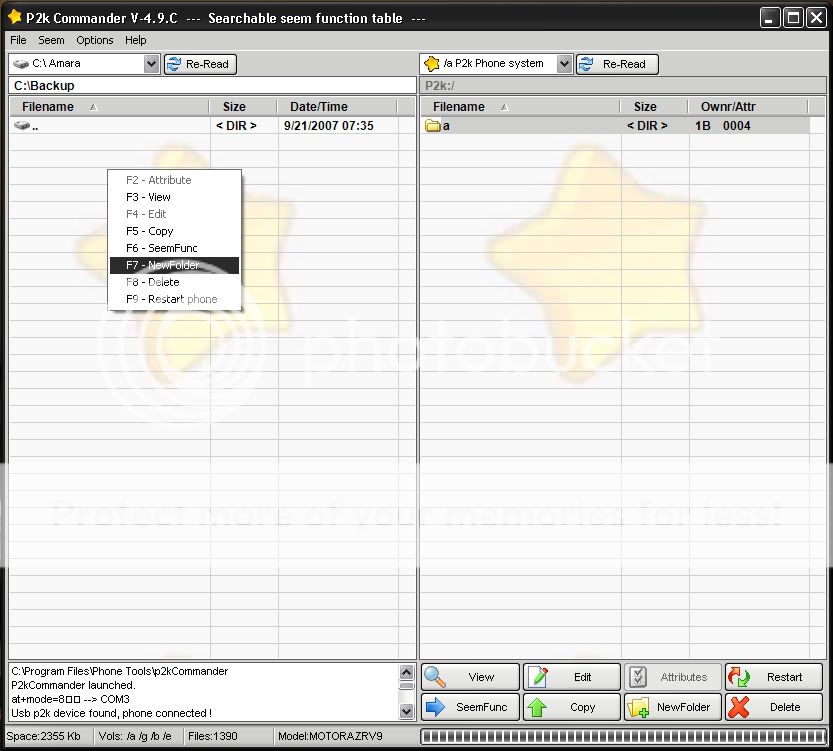Expand the /a P2k Phone system dropdown
This screenshot has width=833, height=751.
[564, 64]
